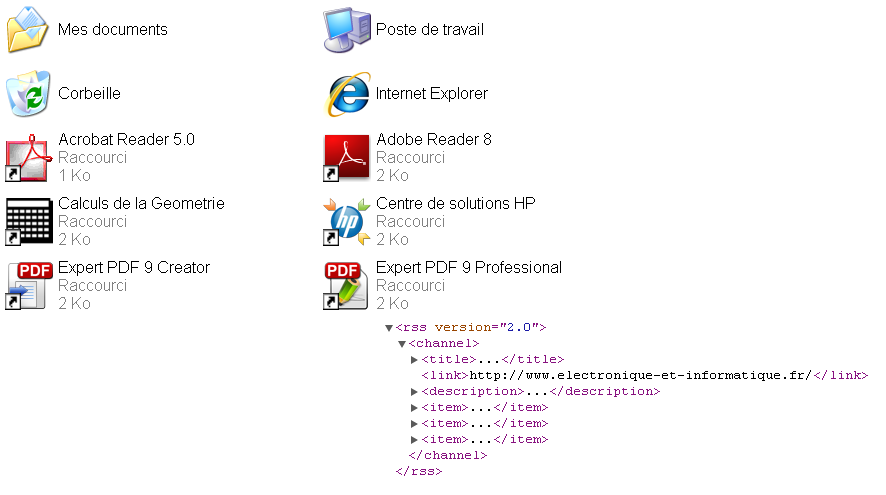Open the Centre de solutions HP icon
The image size is (886, 495).
(346, 222)
